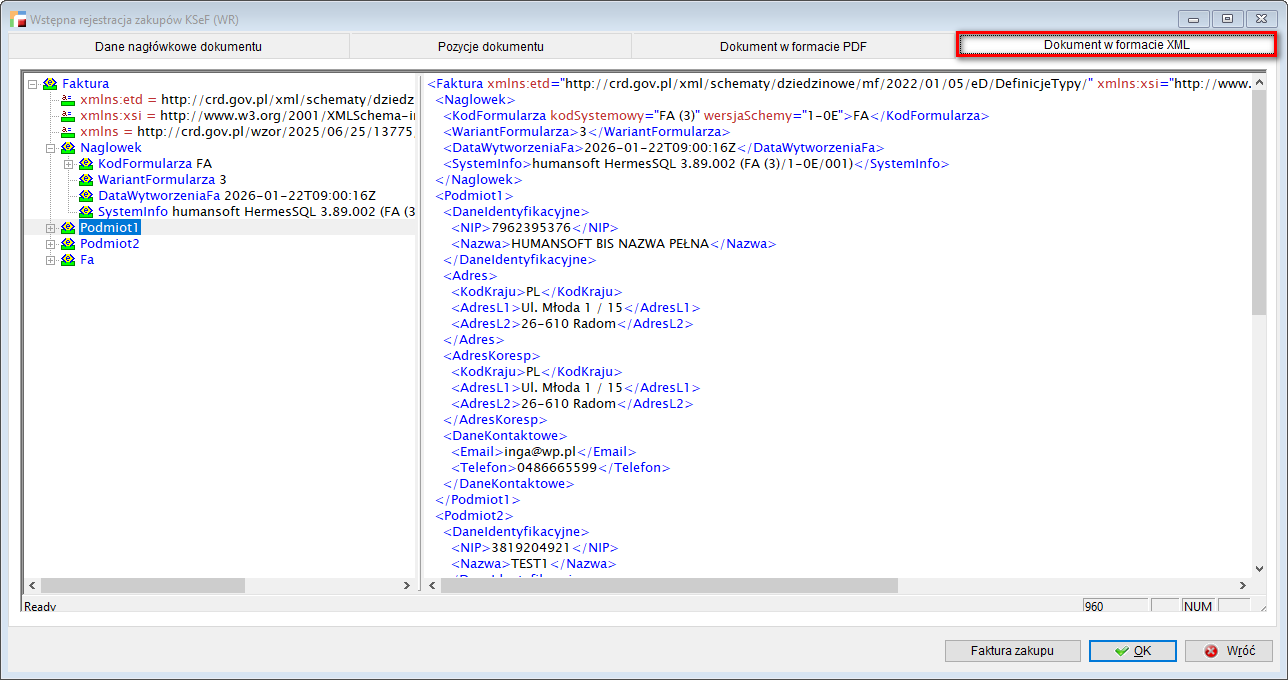Viewport: 1288px width, 680px height.
Task: Show the Dokument w formacie PDF tab
Action: [794, 46]
